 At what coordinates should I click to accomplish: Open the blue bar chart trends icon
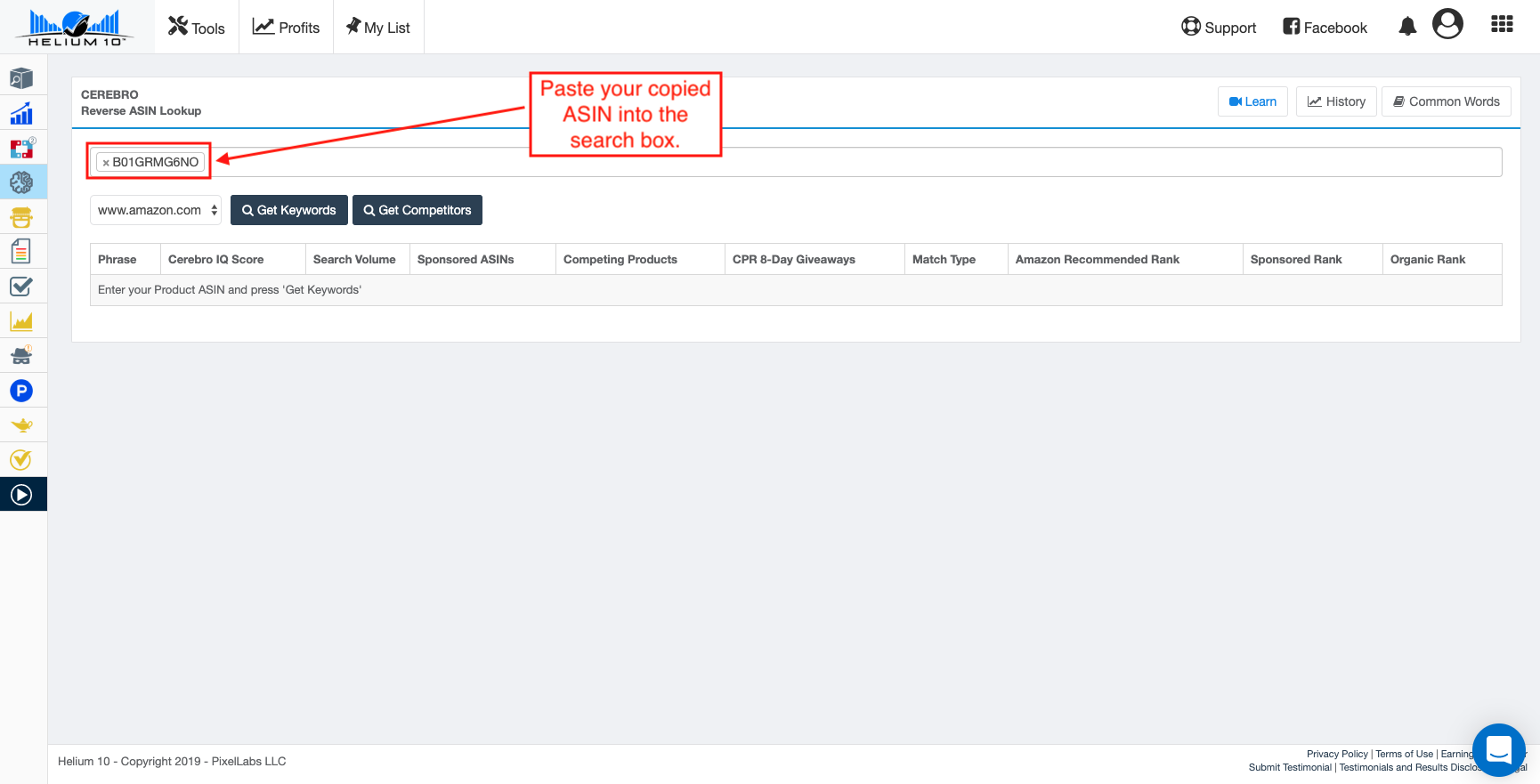tap(21, 114)
